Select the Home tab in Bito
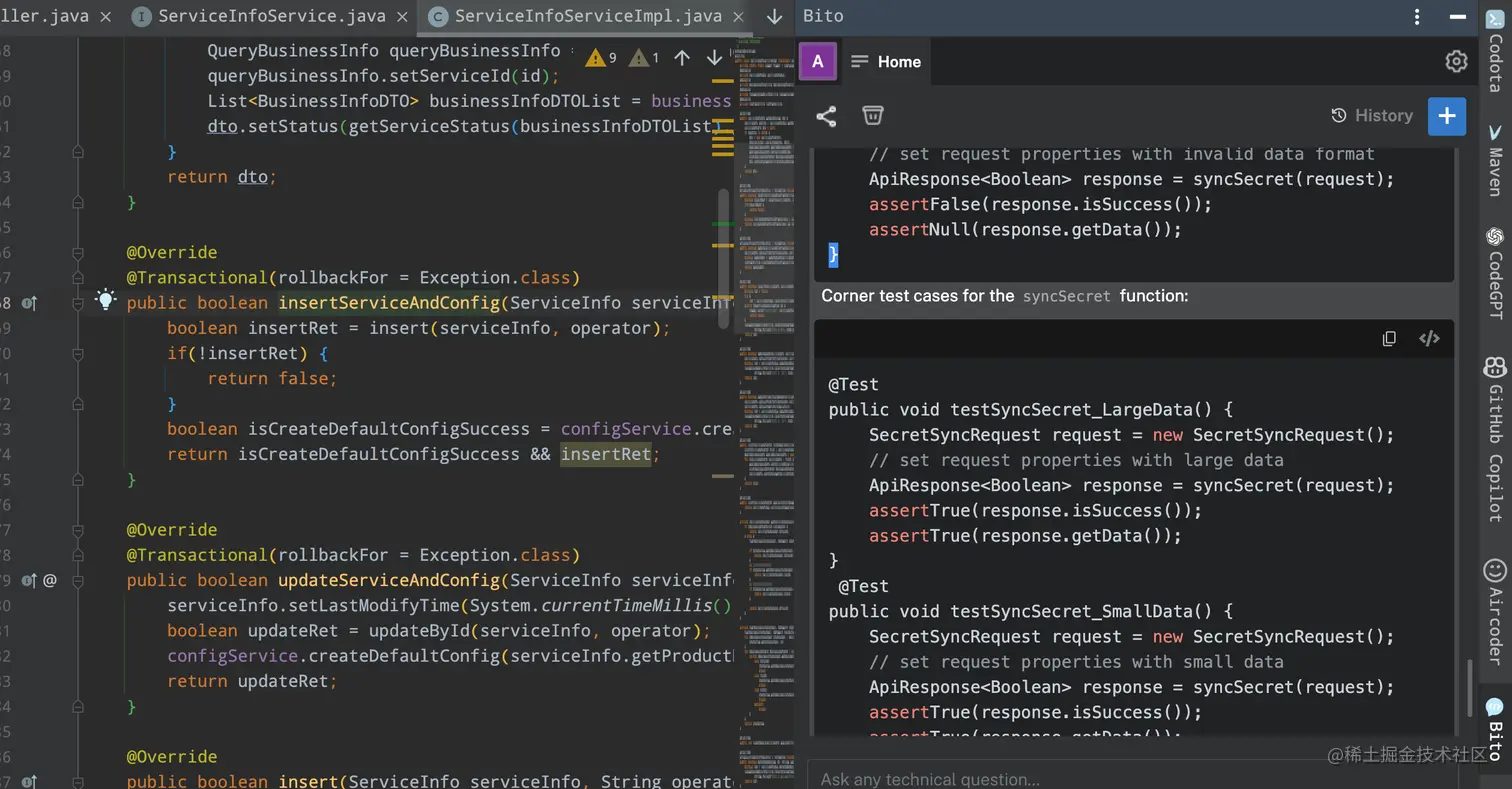This screenshot has width=1512, height=789. (886, 62)
